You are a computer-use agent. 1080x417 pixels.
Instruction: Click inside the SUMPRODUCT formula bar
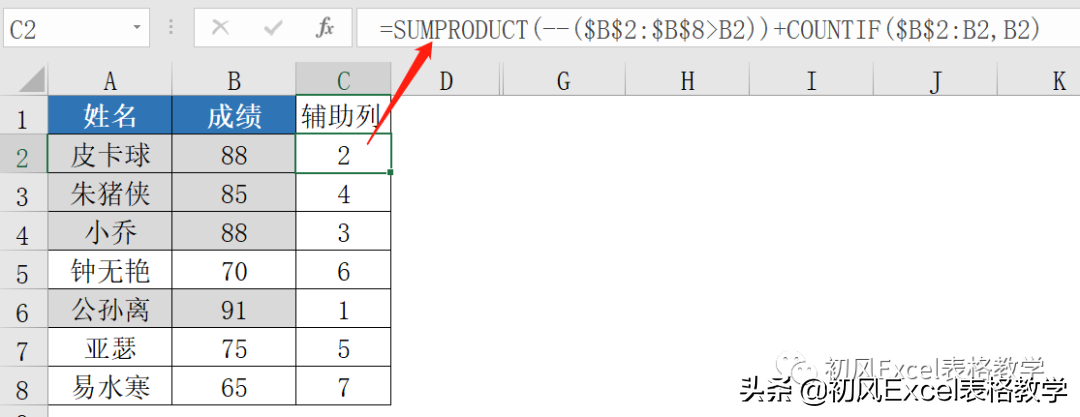(x=716, y=28)
